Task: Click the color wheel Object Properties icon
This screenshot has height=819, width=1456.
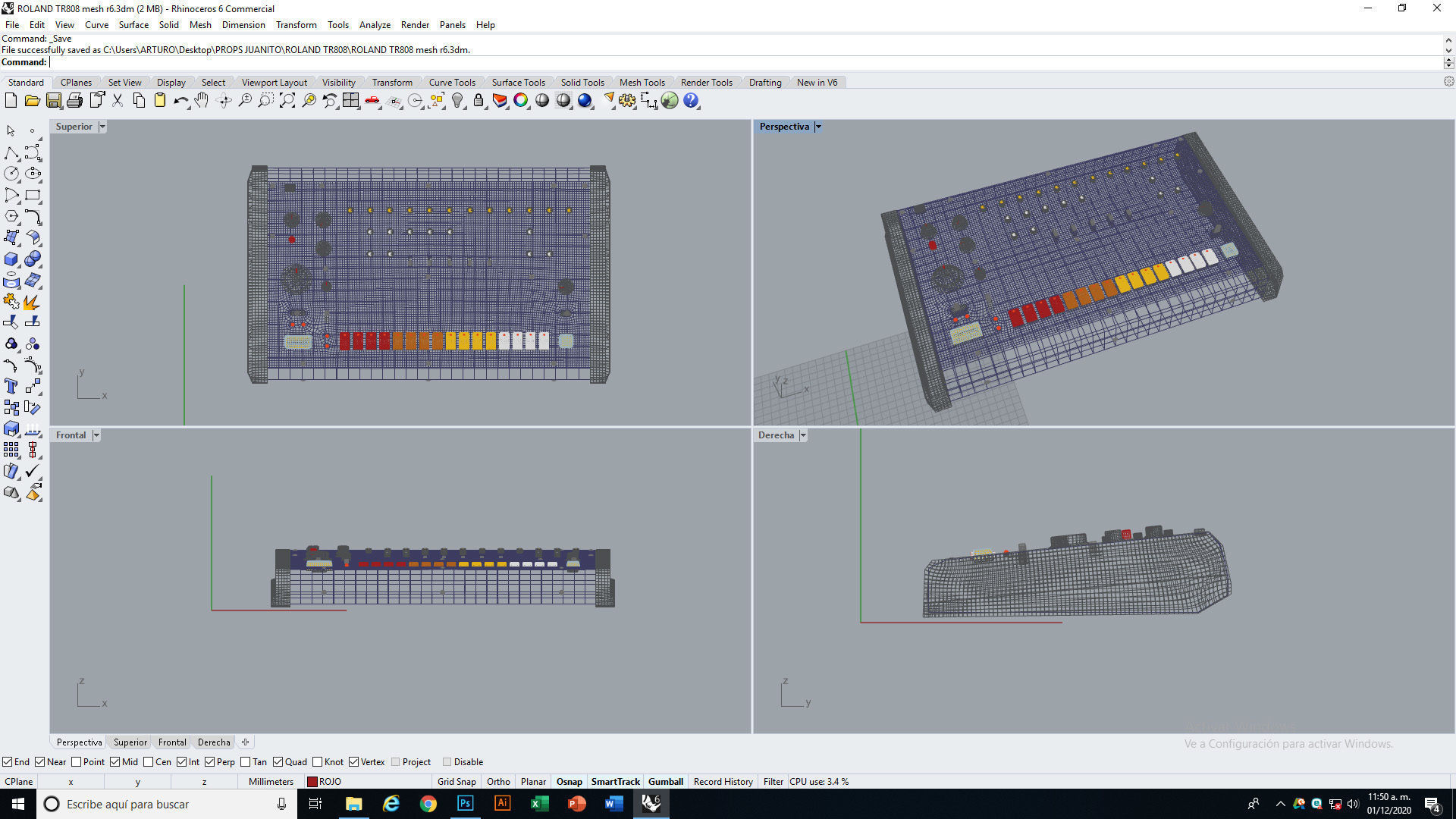Action: (521, 101)
